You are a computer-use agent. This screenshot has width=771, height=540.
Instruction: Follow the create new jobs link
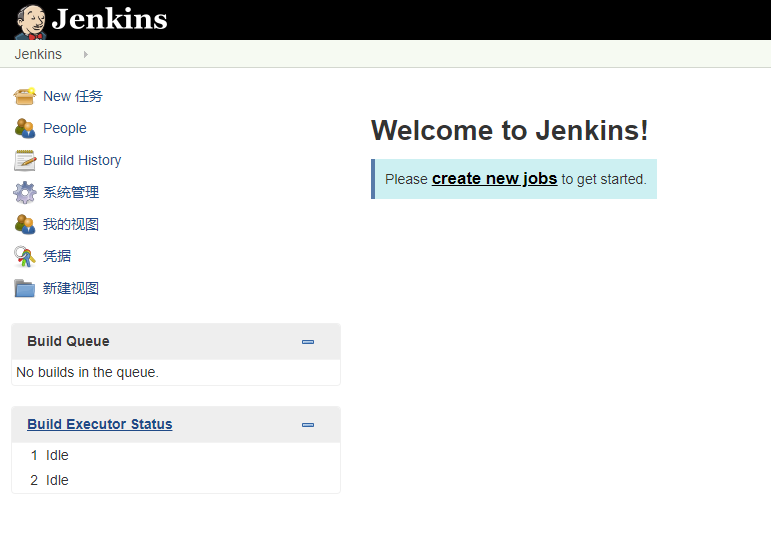point(495,179)
